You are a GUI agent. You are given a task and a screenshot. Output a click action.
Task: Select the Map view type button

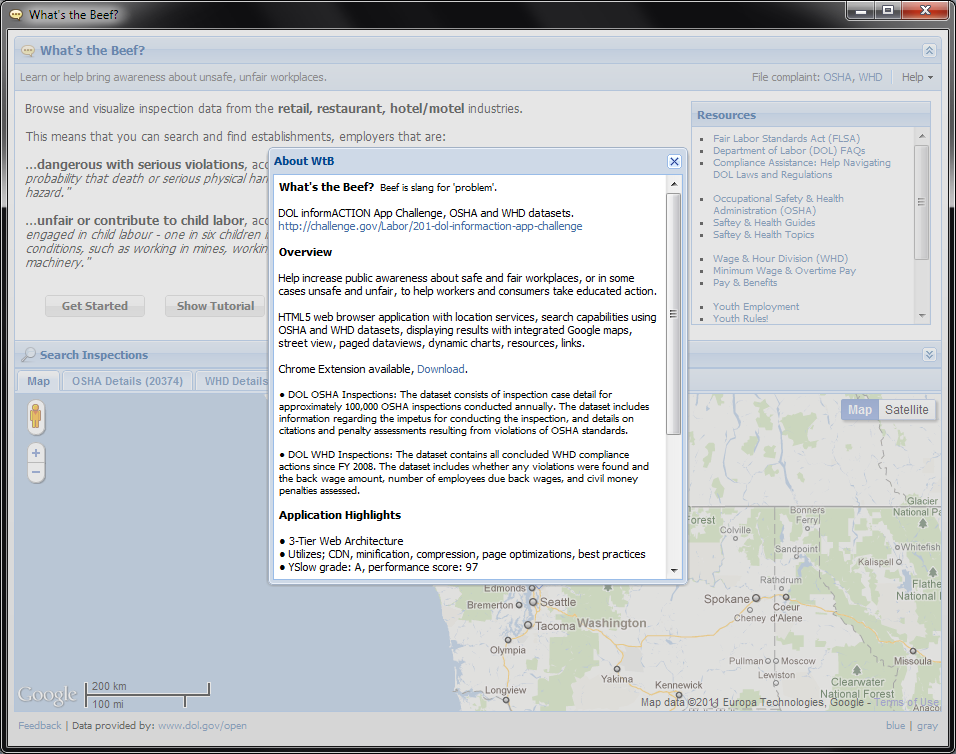[860, 410]
